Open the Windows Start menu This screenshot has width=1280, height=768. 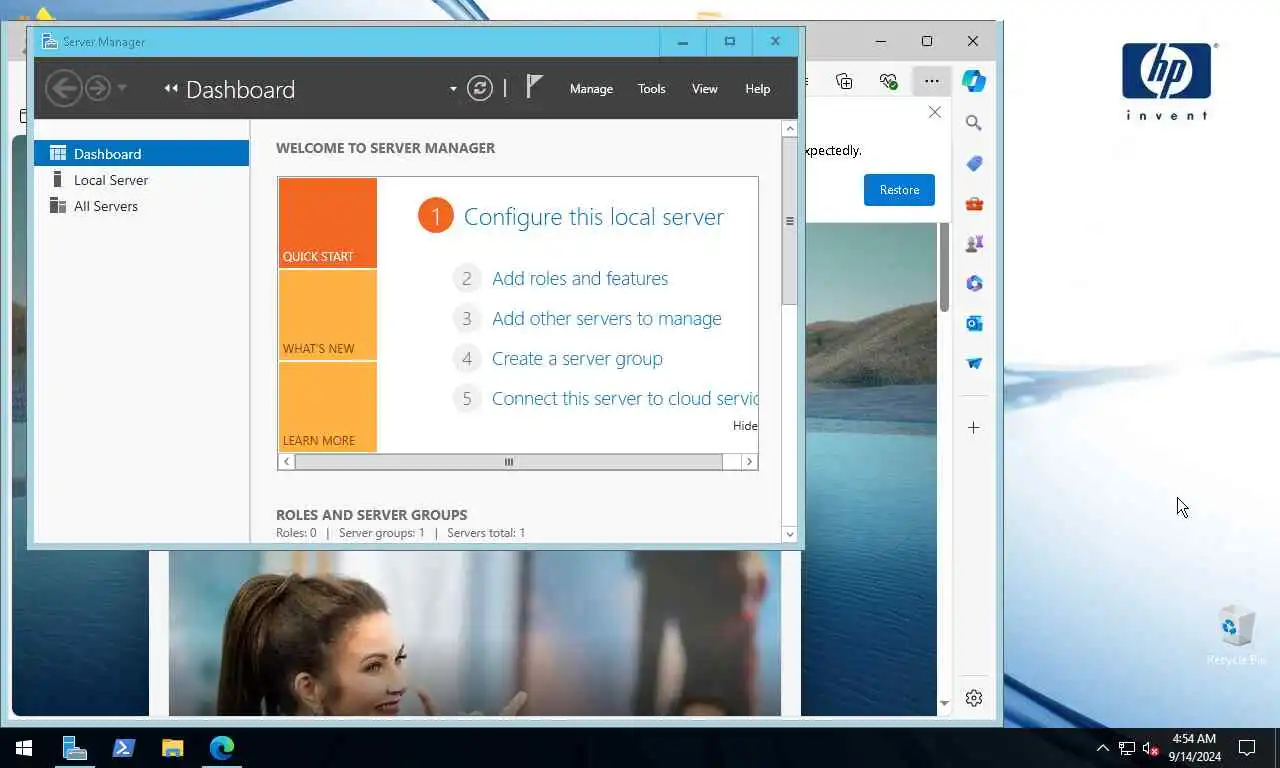[x=24, y=748]
